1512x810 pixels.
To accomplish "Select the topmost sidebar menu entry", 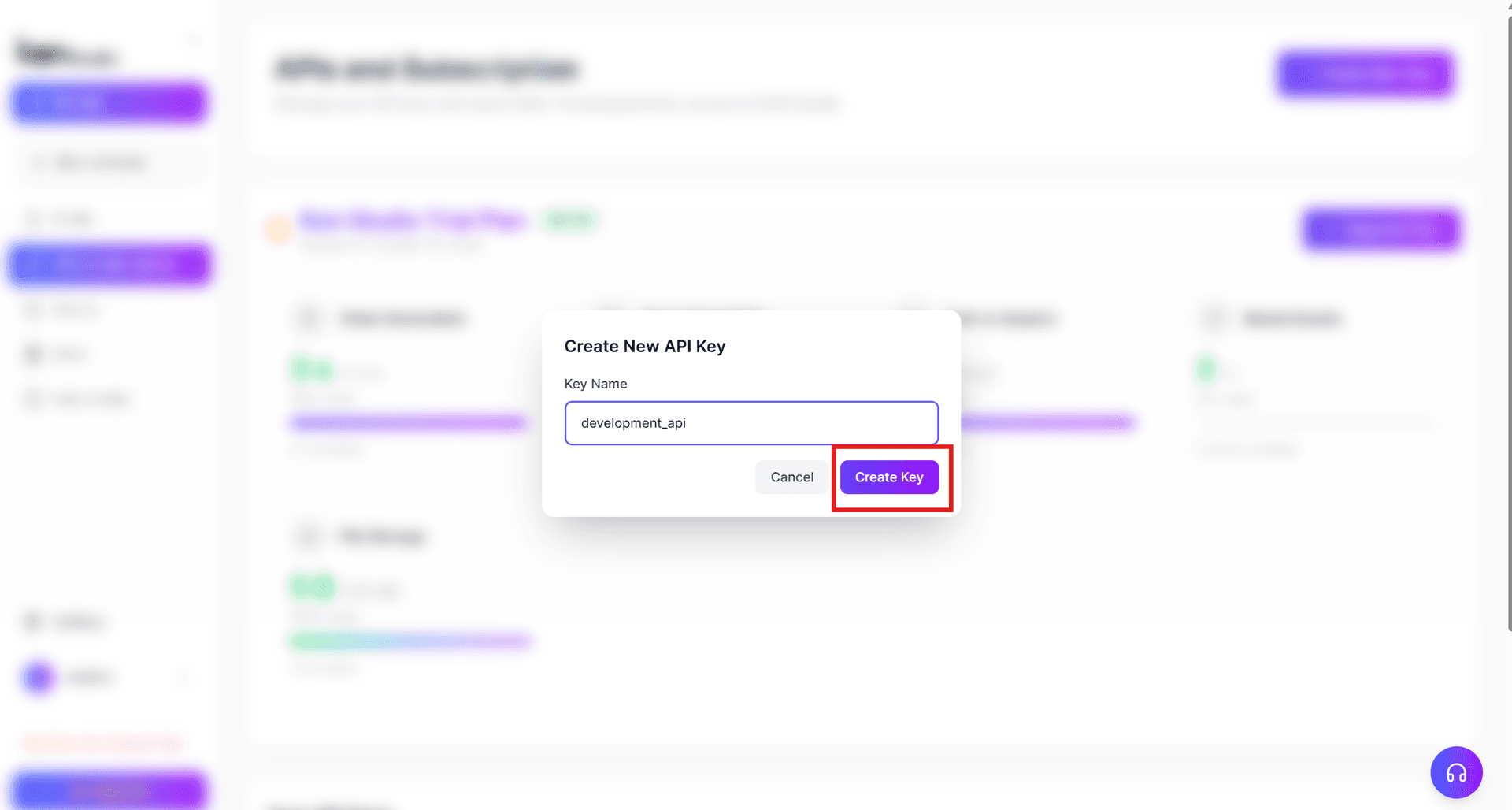I will pyautogui.click(x=108, y=102).
